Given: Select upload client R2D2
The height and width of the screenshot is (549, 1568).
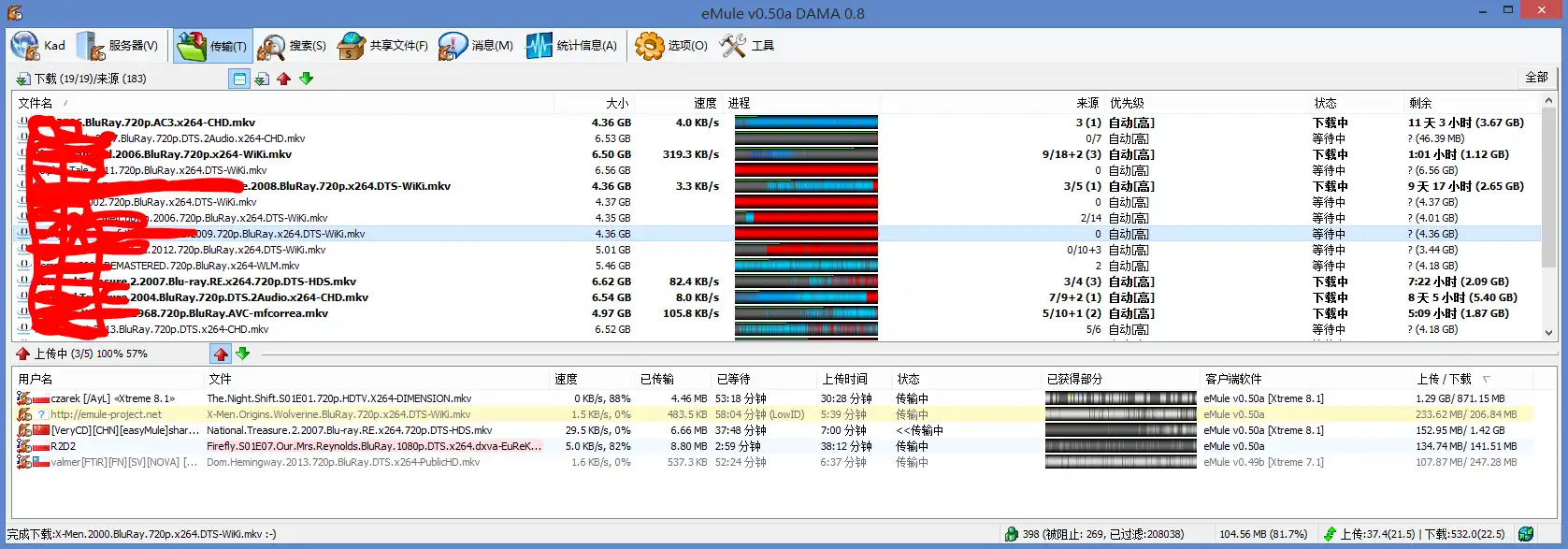Looking at the screenshot, I should point(773,446).
